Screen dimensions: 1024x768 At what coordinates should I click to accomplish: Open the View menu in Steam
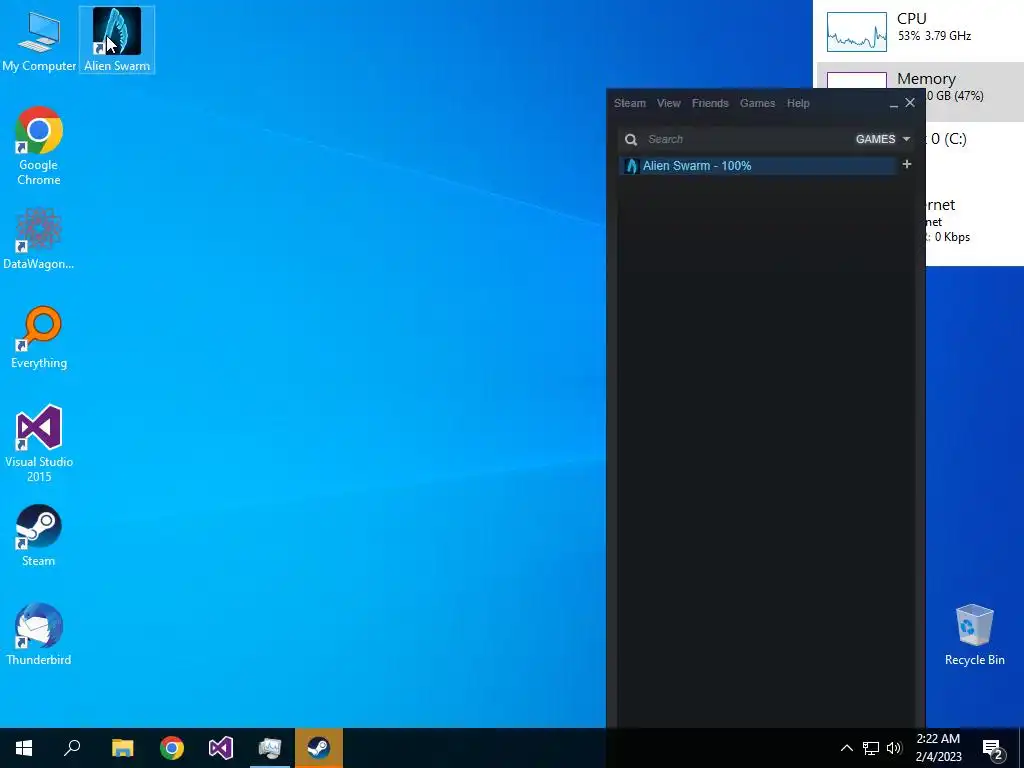669,103
